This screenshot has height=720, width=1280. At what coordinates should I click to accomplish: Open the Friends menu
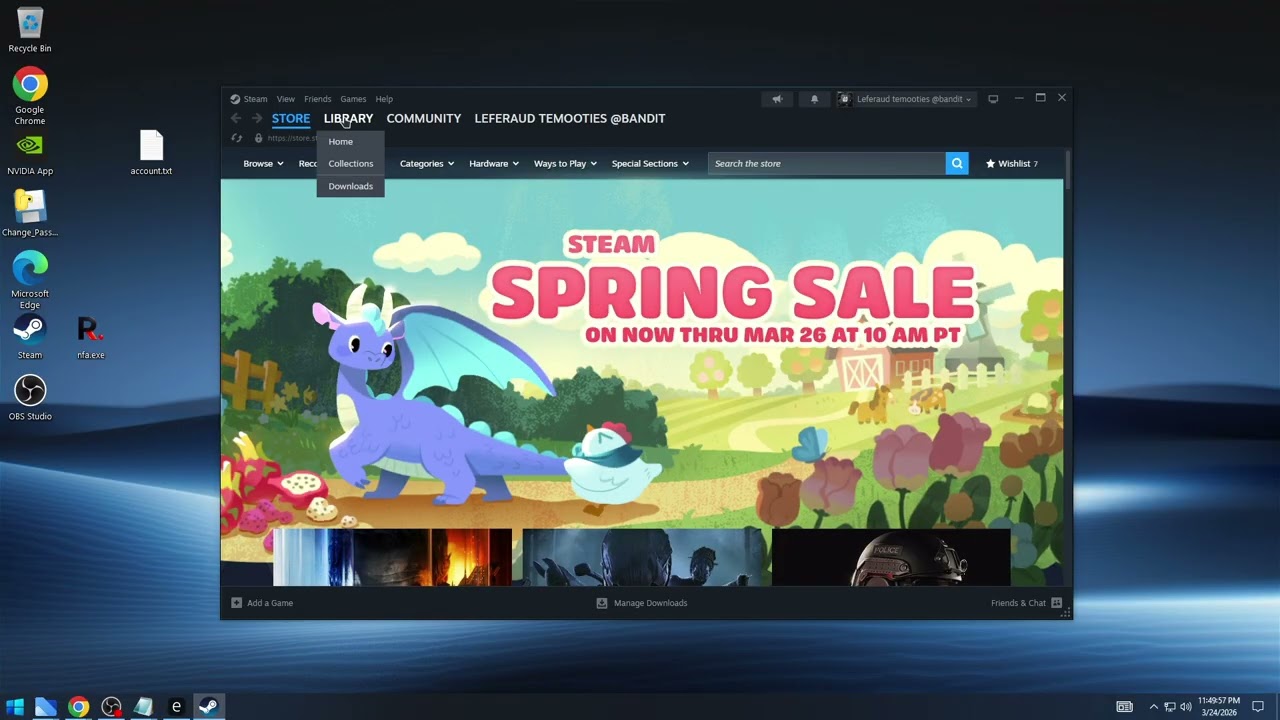click(x=318, y=99)
